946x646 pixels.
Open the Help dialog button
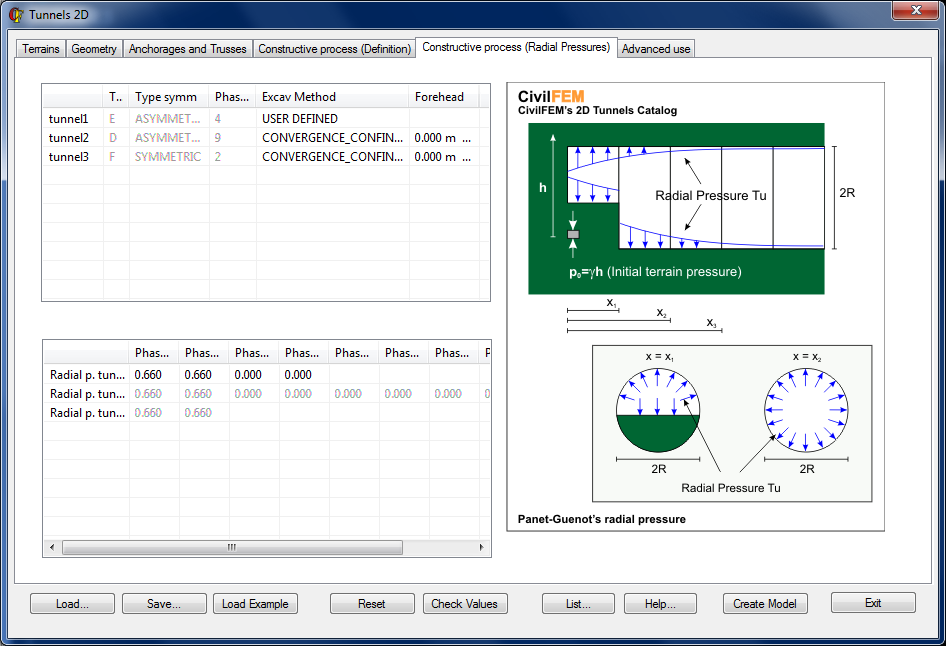click(659, 604)
